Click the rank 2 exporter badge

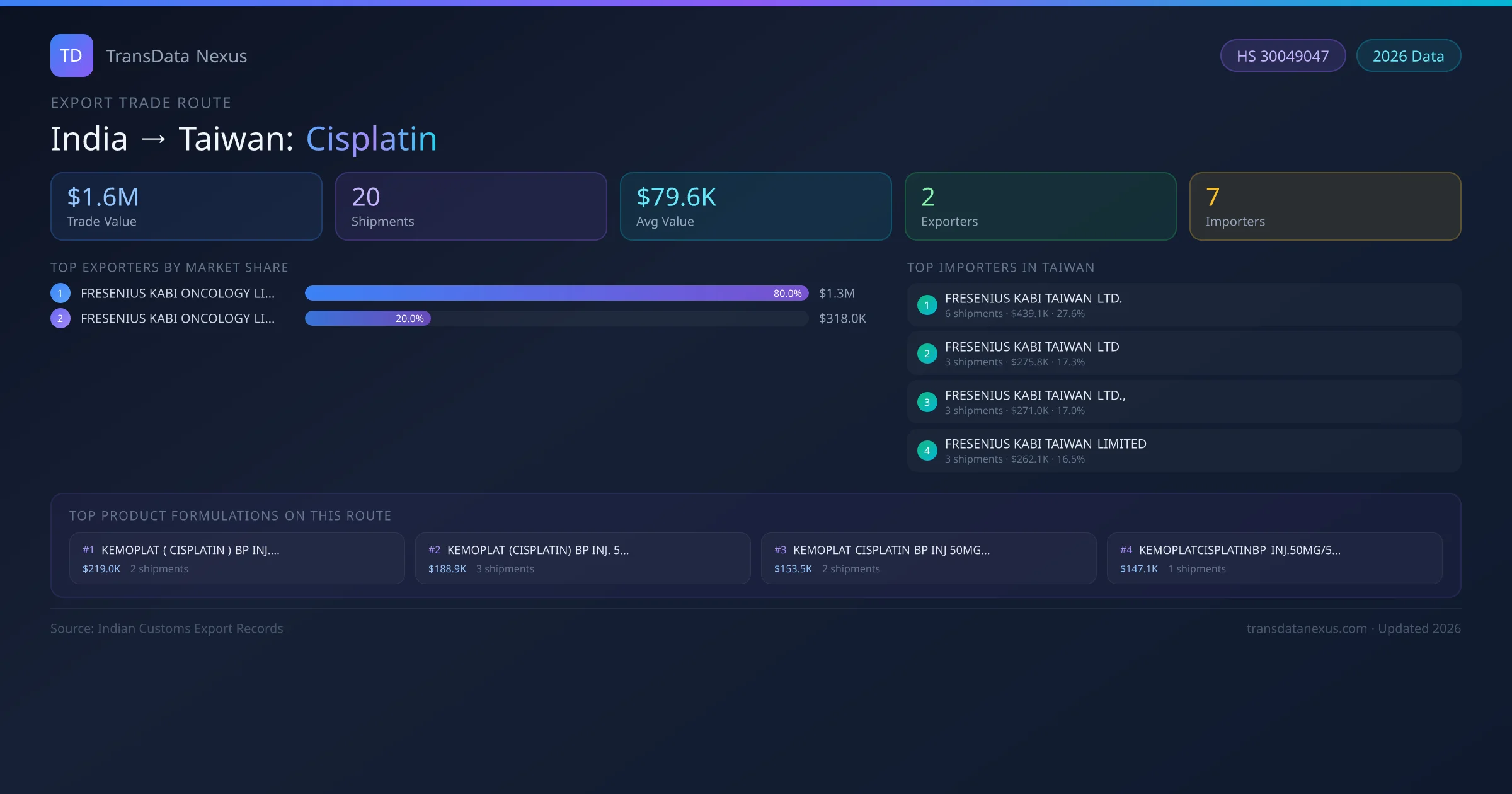pyautogui.click(x=60, y=318)
